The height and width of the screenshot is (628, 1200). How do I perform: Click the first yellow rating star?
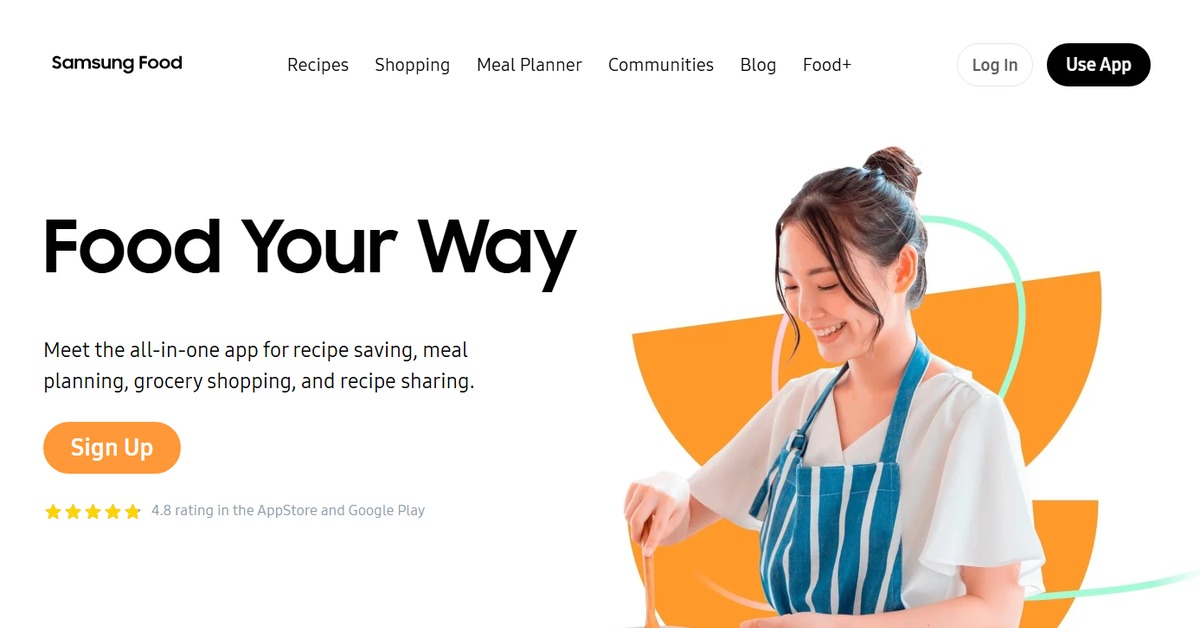tap(53, 511)
